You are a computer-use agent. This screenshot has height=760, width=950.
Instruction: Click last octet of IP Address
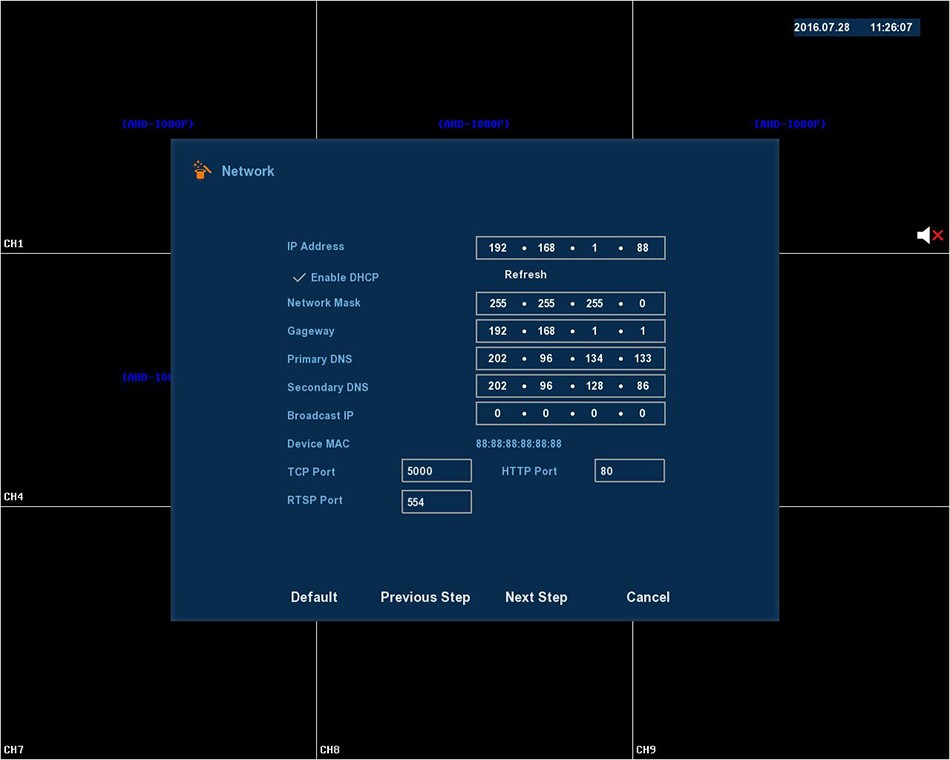click(x=642, y=248)
